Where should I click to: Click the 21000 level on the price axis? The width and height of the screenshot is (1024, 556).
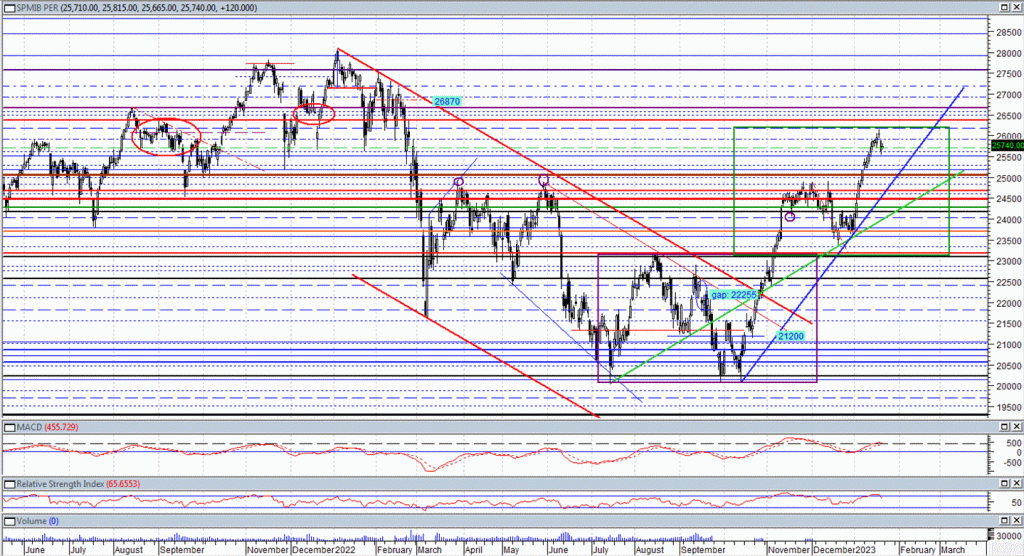tap(1009, 345)
